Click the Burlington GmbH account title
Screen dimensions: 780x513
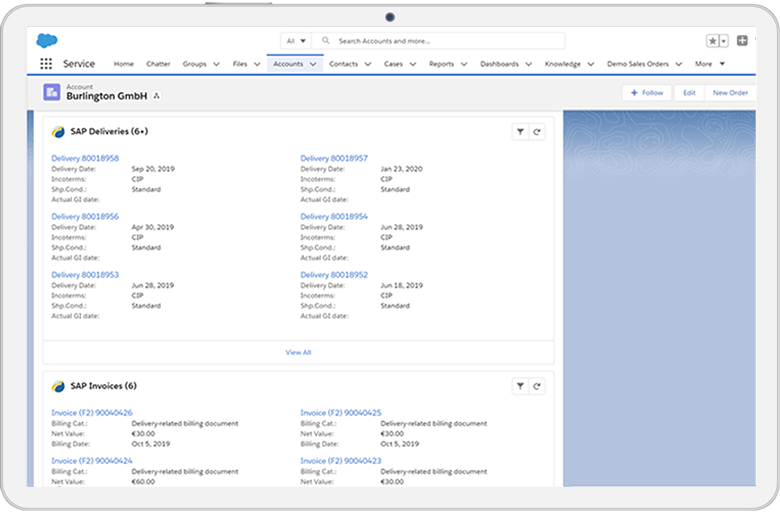[x=106, y=96]
